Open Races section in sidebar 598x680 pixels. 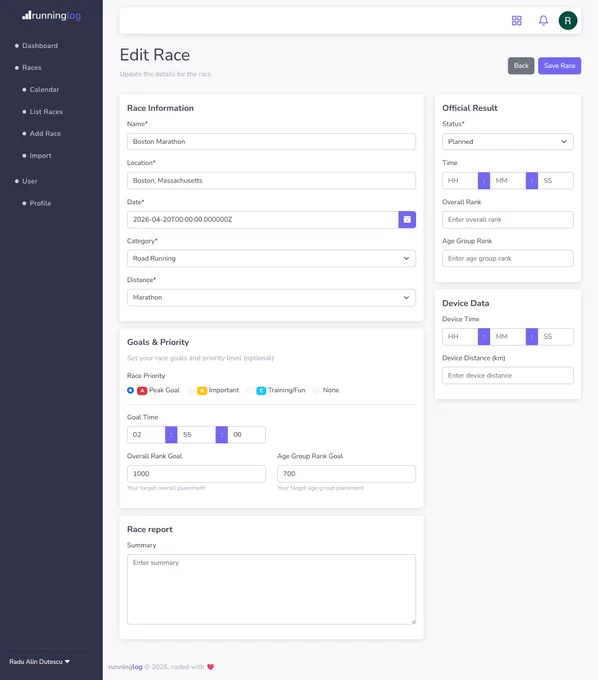click(32, 68)
